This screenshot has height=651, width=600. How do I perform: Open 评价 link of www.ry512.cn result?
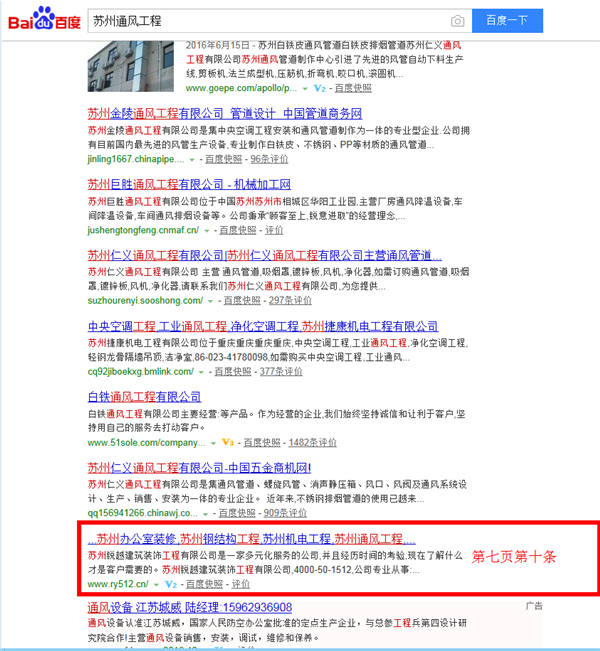(x=240, y=584)
